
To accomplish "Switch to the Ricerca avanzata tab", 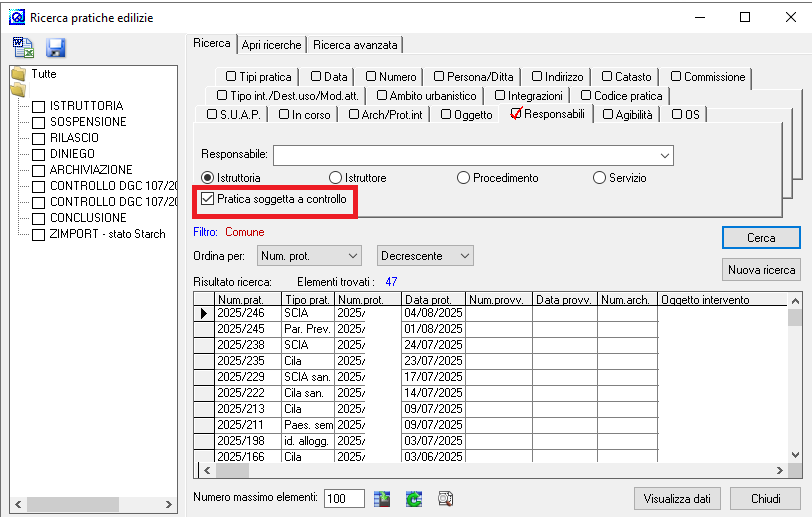I will [355, 45].
